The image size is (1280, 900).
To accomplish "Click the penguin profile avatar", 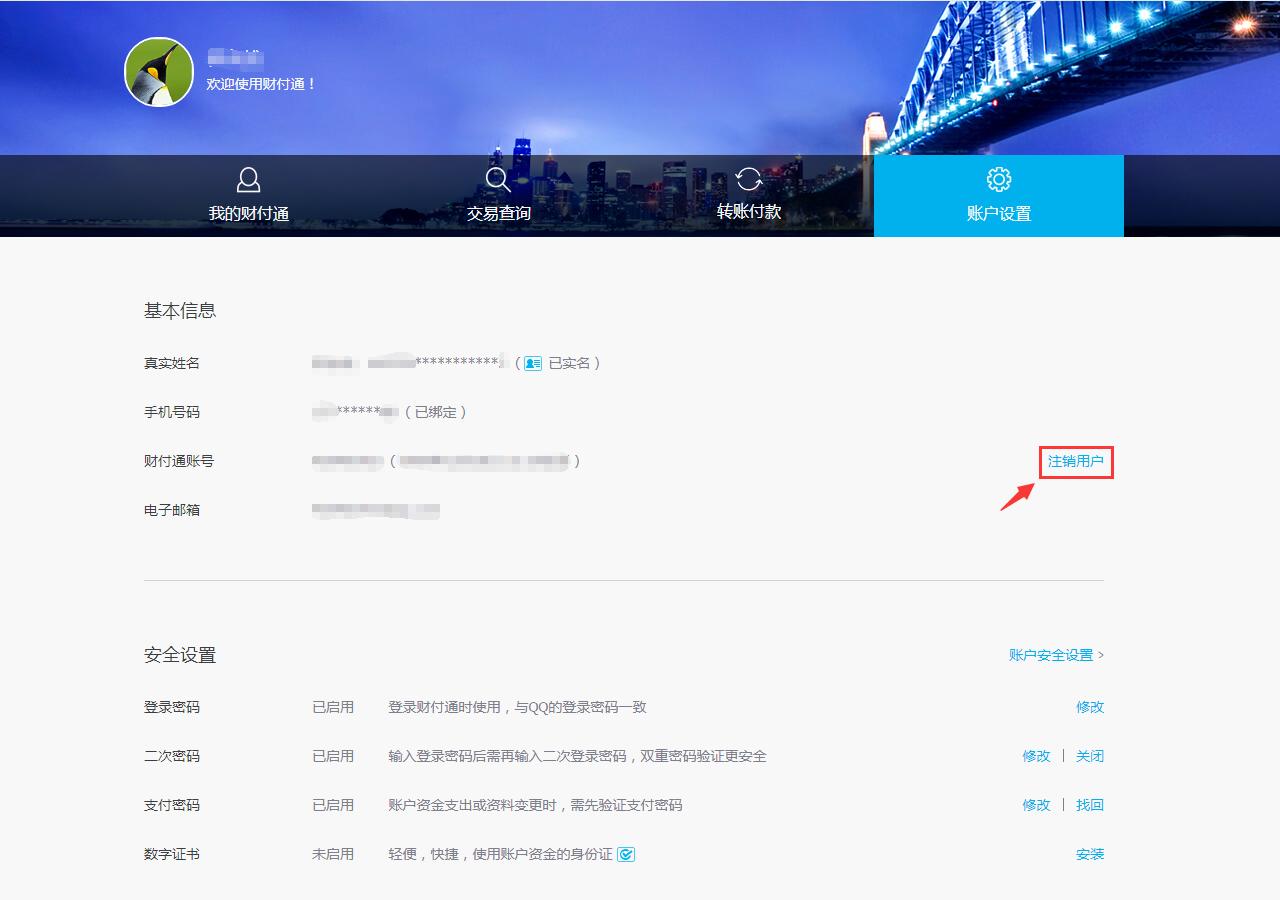I will 159,71.
